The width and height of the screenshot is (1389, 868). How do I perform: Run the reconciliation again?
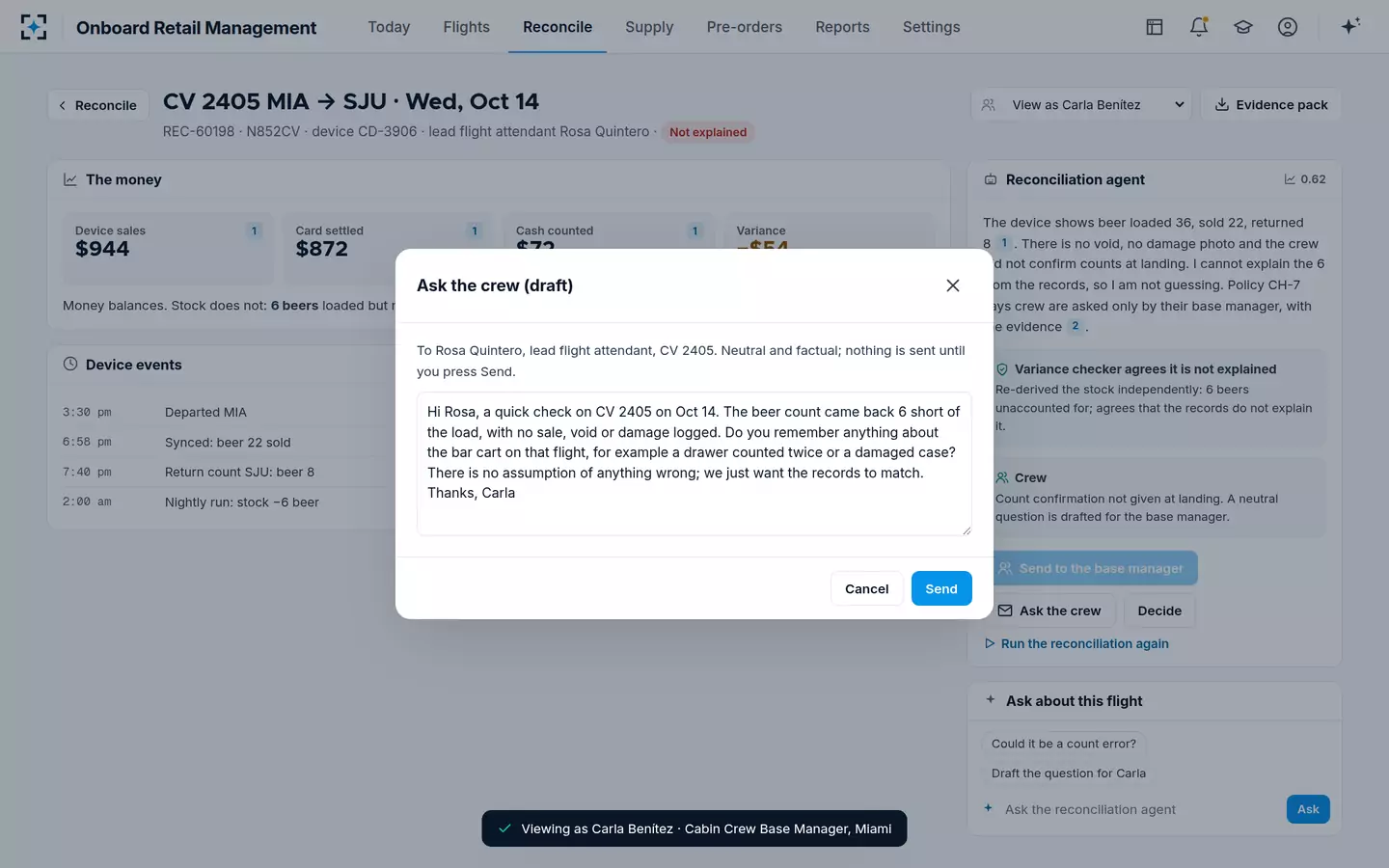point(1076,643)
